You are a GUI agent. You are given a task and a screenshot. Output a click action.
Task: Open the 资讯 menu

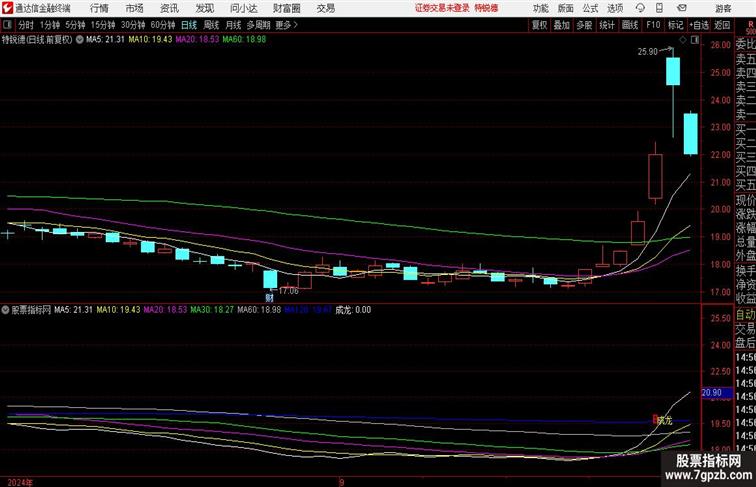[169, 8]
